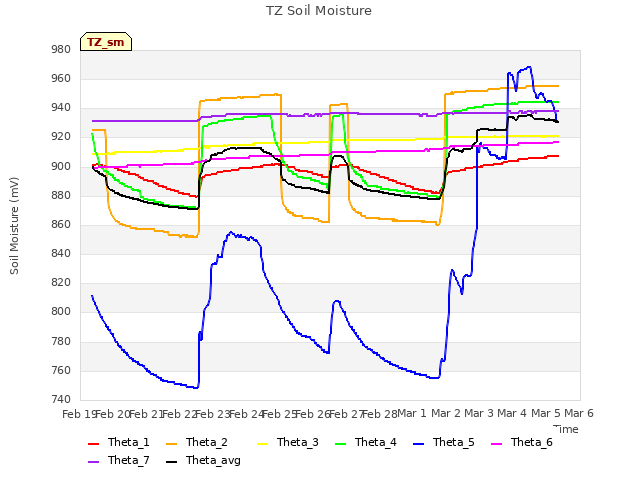This screenshot has height=480, width=640.
Task: Click the 800 y-axis tick value
Action: (61, 312)
